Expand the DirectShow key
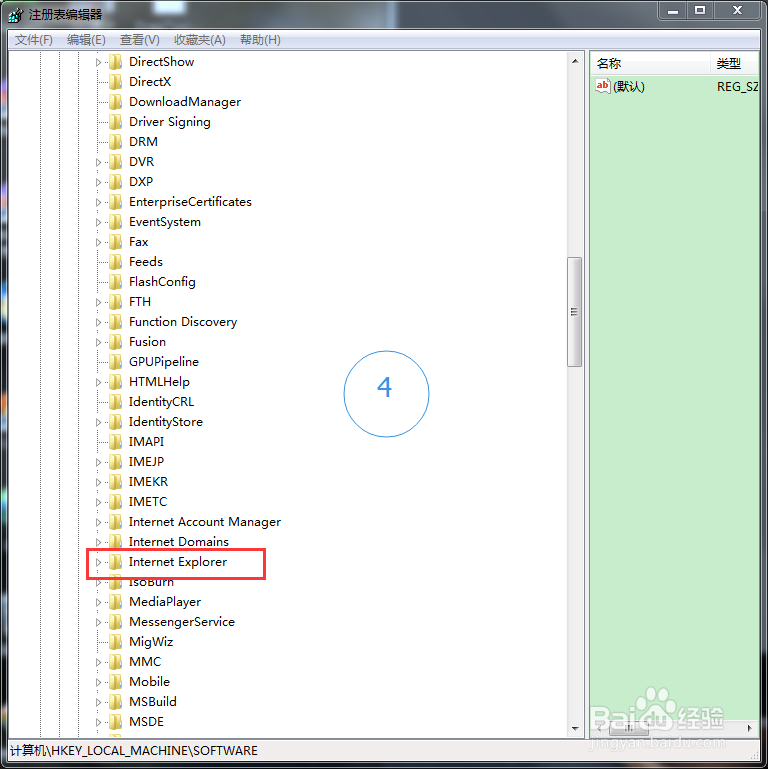 pos(98,62)
